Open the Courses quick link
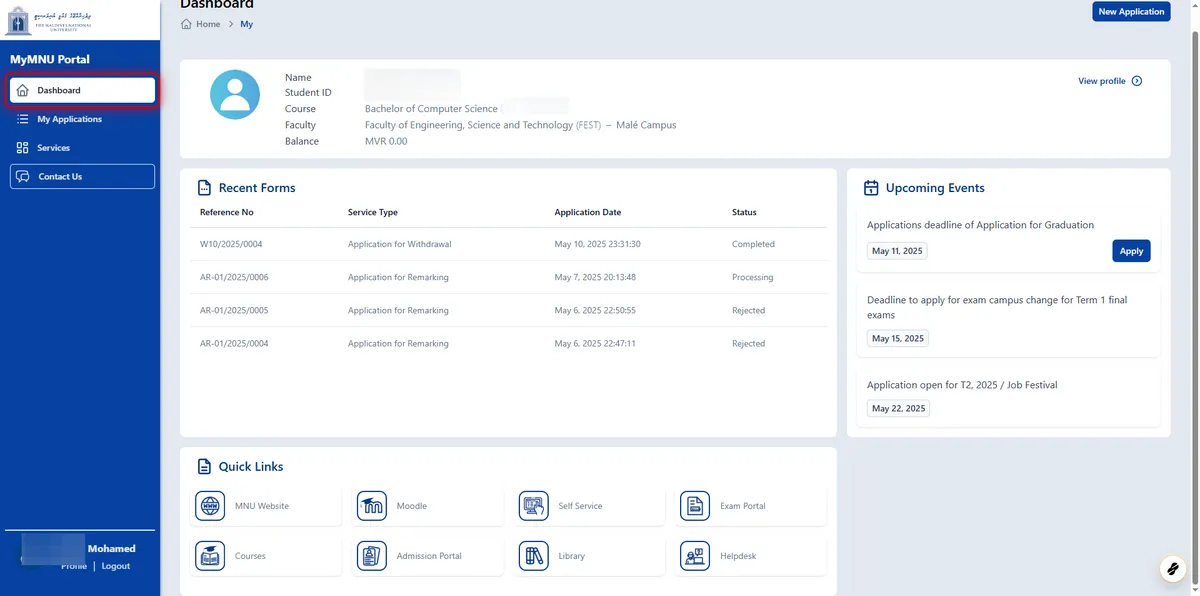The width and height of the screenshot is (1200, 596). (265, 556)
